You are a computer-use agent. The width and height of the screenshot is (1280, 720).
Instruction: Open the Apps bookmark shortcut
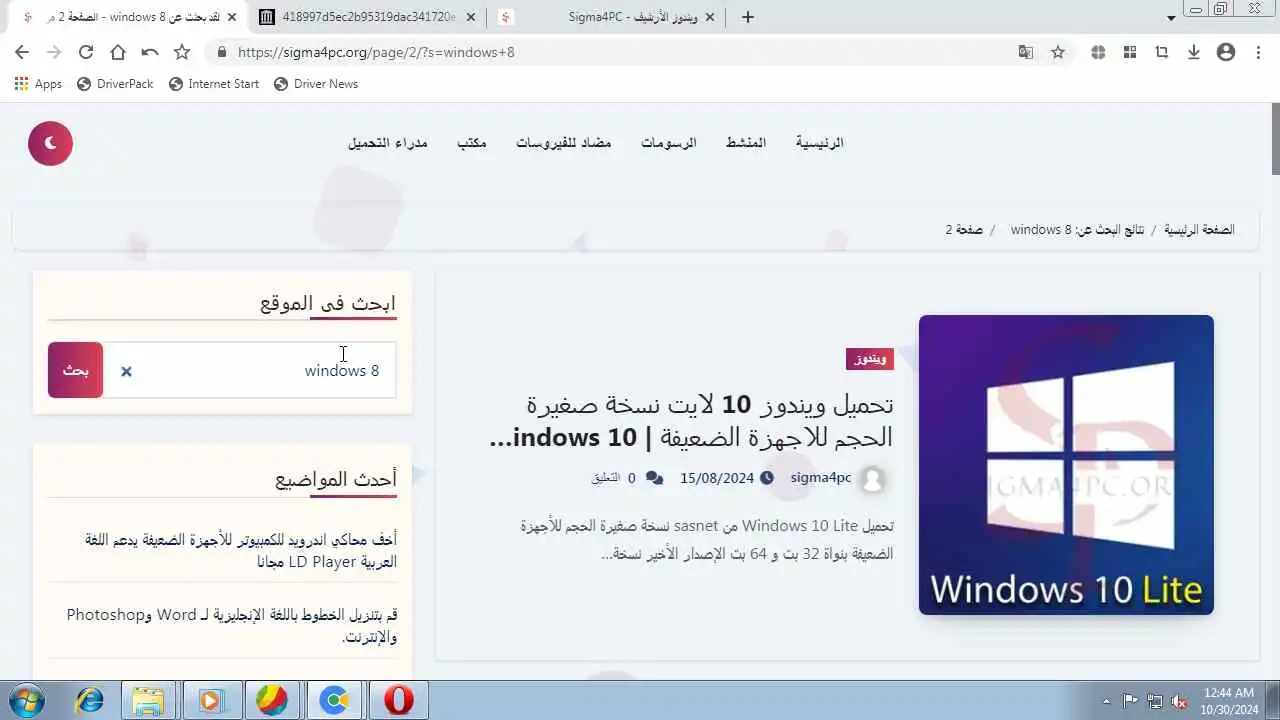coord(39,84)
